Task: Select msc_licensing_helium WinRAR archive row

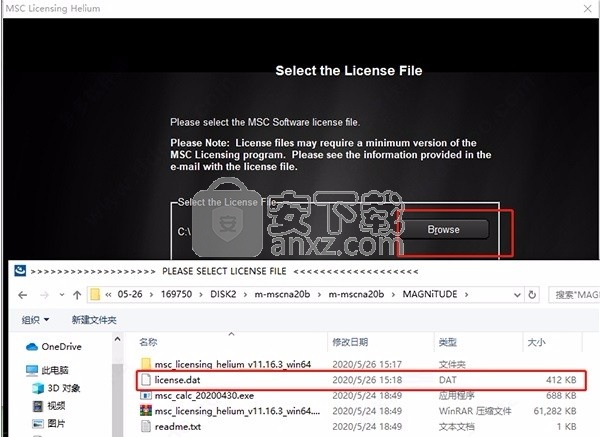Action: point(358,411)
